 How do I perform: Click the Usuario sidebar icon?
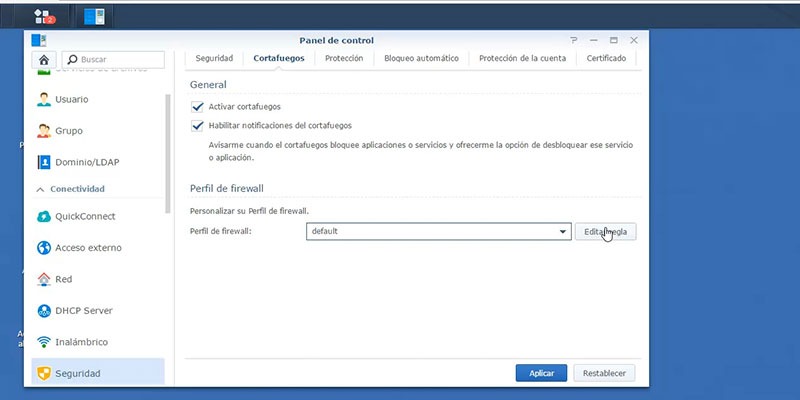pyautogui.click(x=44, y=99)
